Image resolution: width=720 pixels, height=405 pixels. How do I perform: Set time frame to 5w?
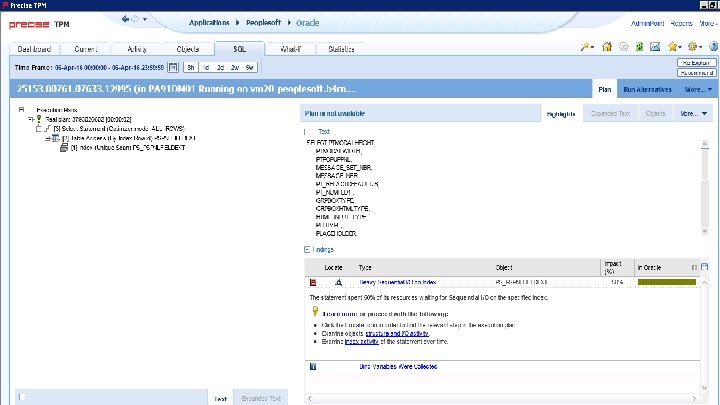coord(249,68)
